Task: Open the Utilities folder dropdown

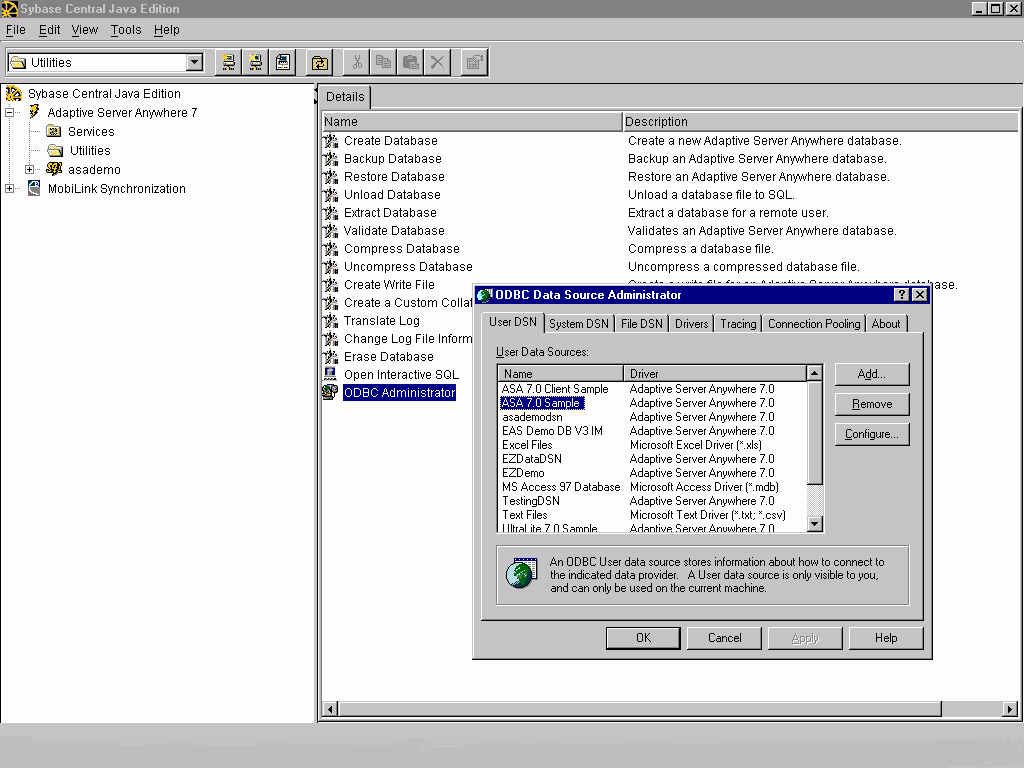Action: (x=194, y=63)
